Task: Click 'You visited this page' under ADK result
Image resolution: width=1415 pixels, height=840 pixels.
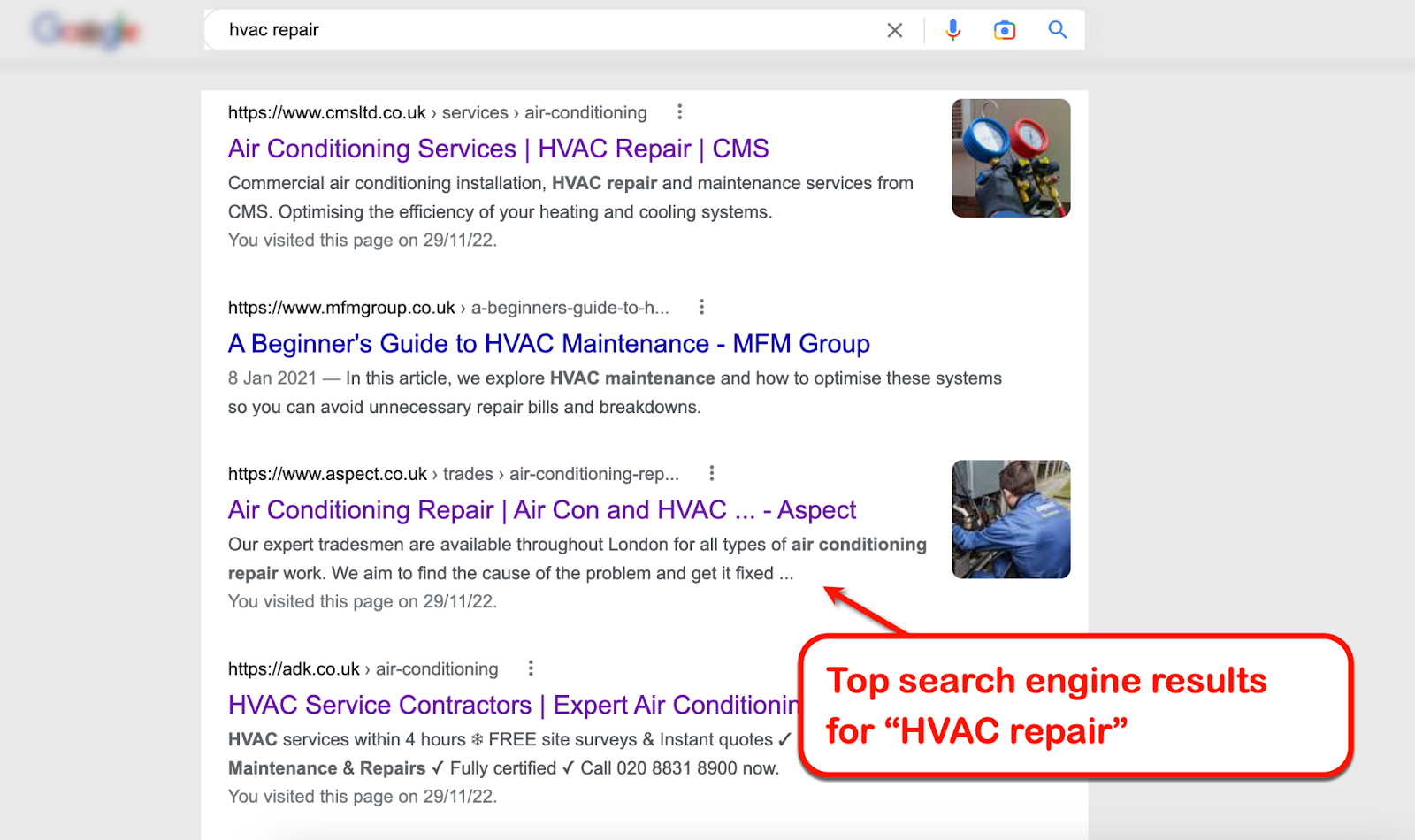Action: point(363,797)
